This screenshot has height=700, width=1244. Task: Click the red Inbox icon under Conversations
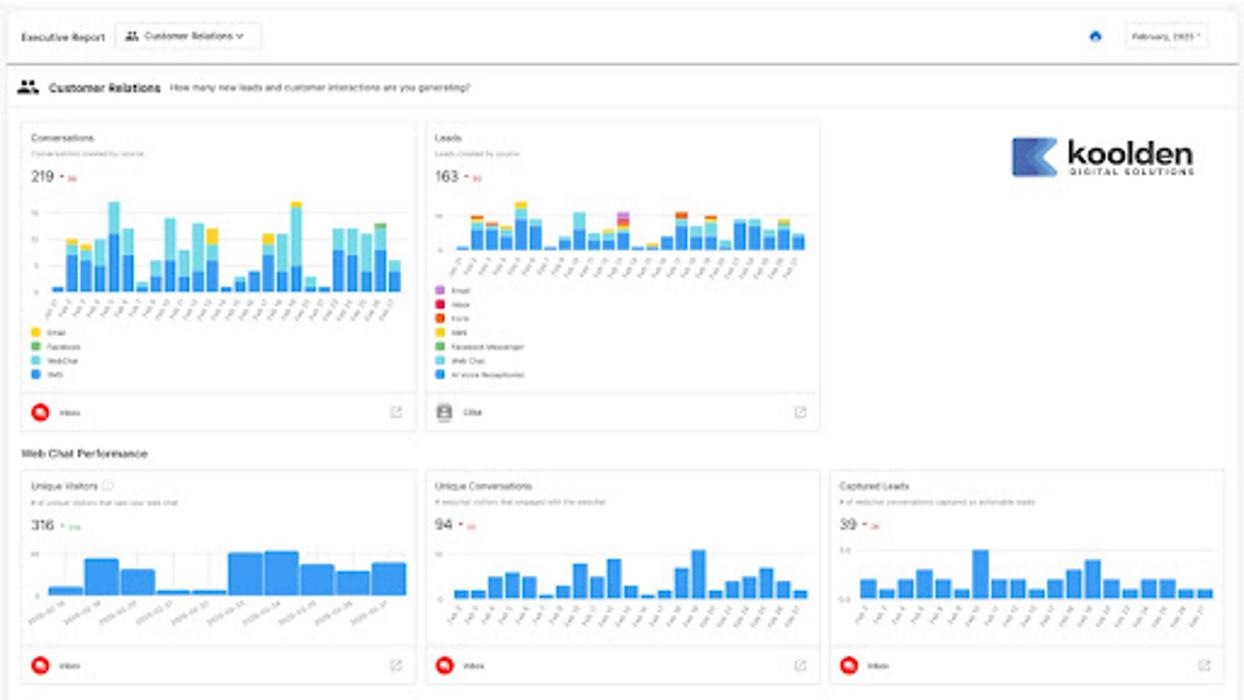coord(41,412)
